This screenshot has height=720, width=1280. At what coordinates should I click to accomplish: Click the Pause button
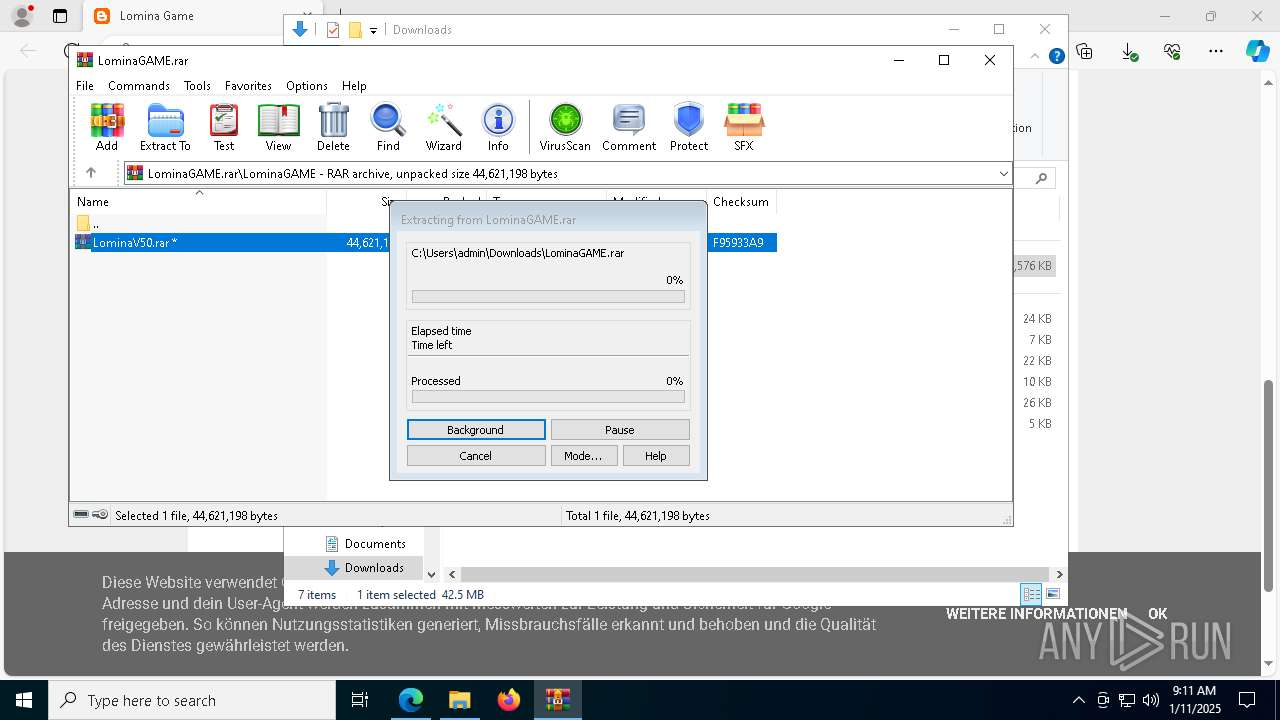[x=620, y=430]
